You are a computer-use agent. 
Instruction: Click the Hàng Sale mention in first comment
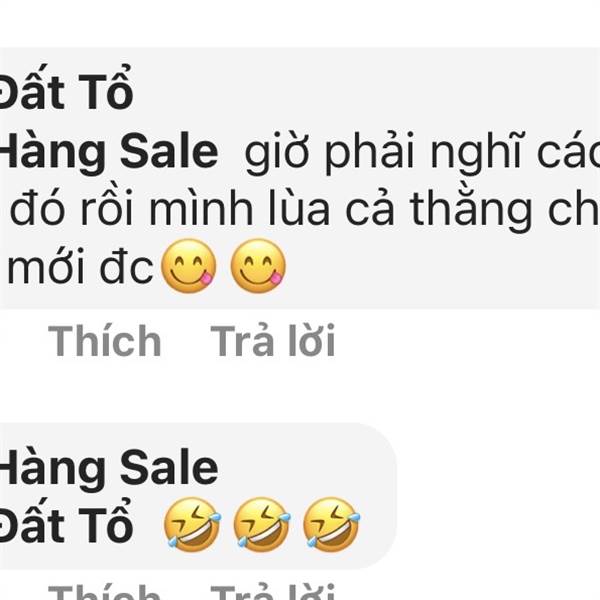(x=108, y=152)
